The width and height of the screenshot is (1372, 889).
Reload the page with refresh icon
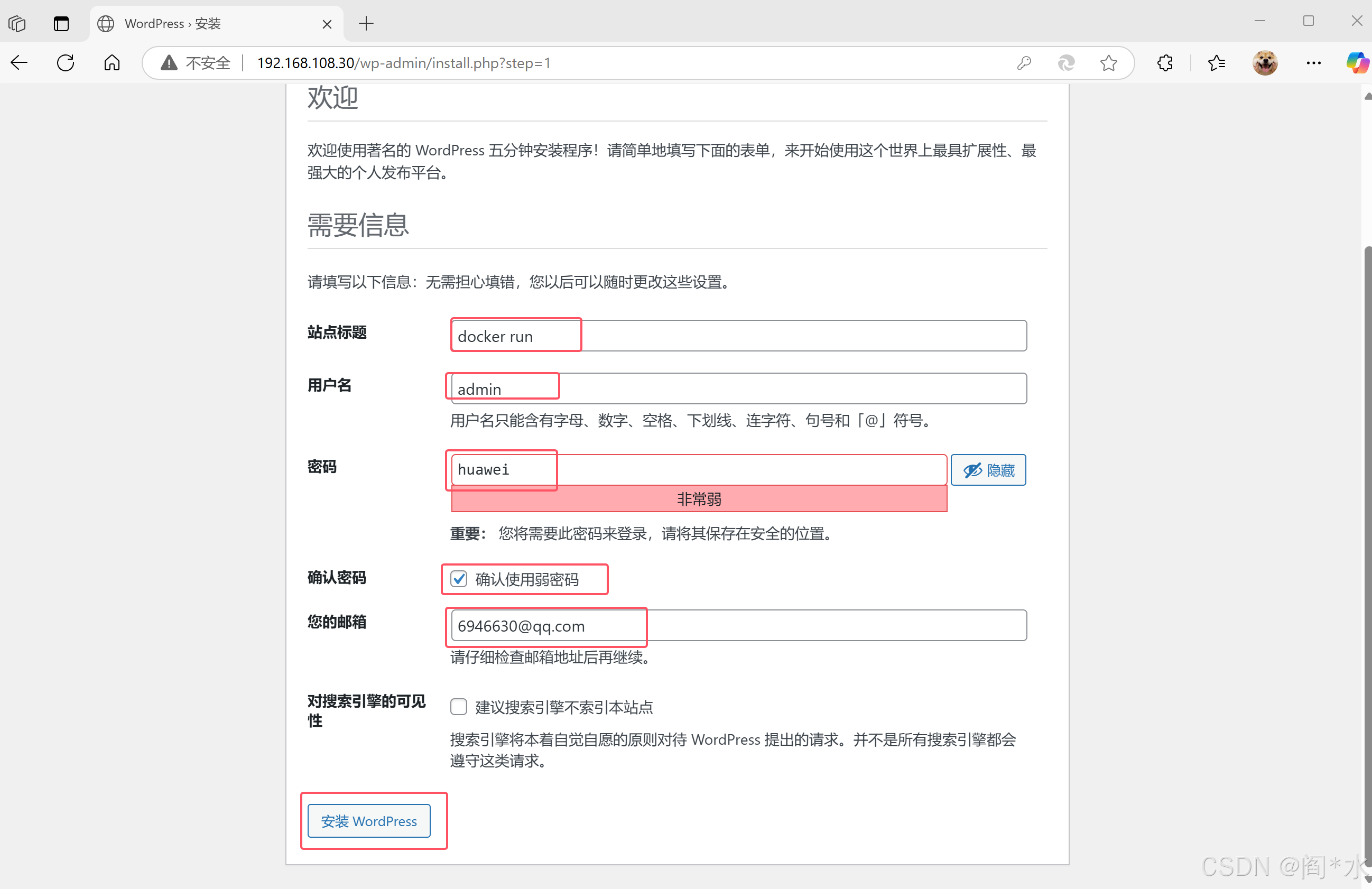(66, 63)
